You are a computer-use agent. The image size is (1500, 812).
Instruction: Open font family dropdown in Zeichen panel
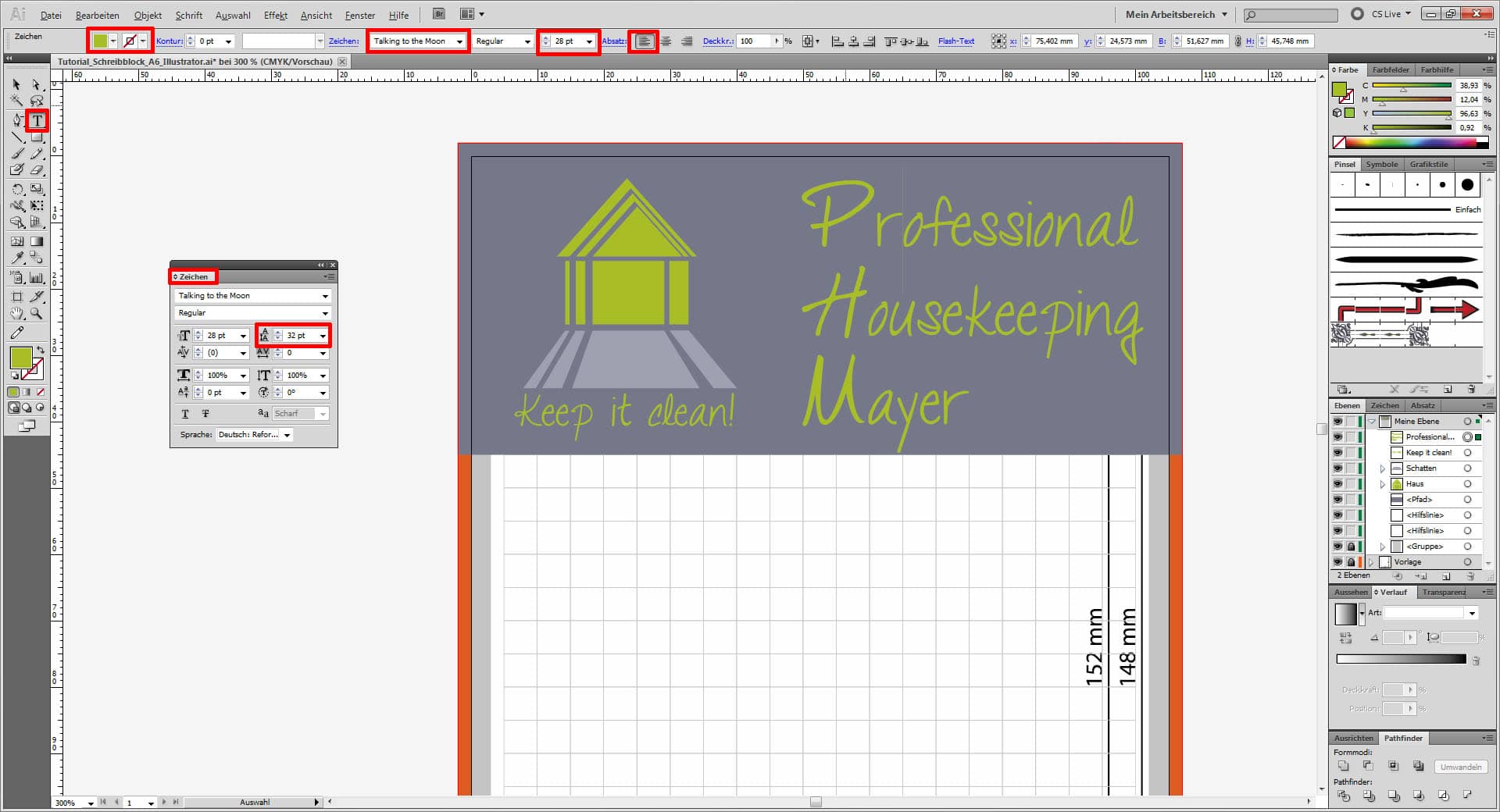click(325, 296)
